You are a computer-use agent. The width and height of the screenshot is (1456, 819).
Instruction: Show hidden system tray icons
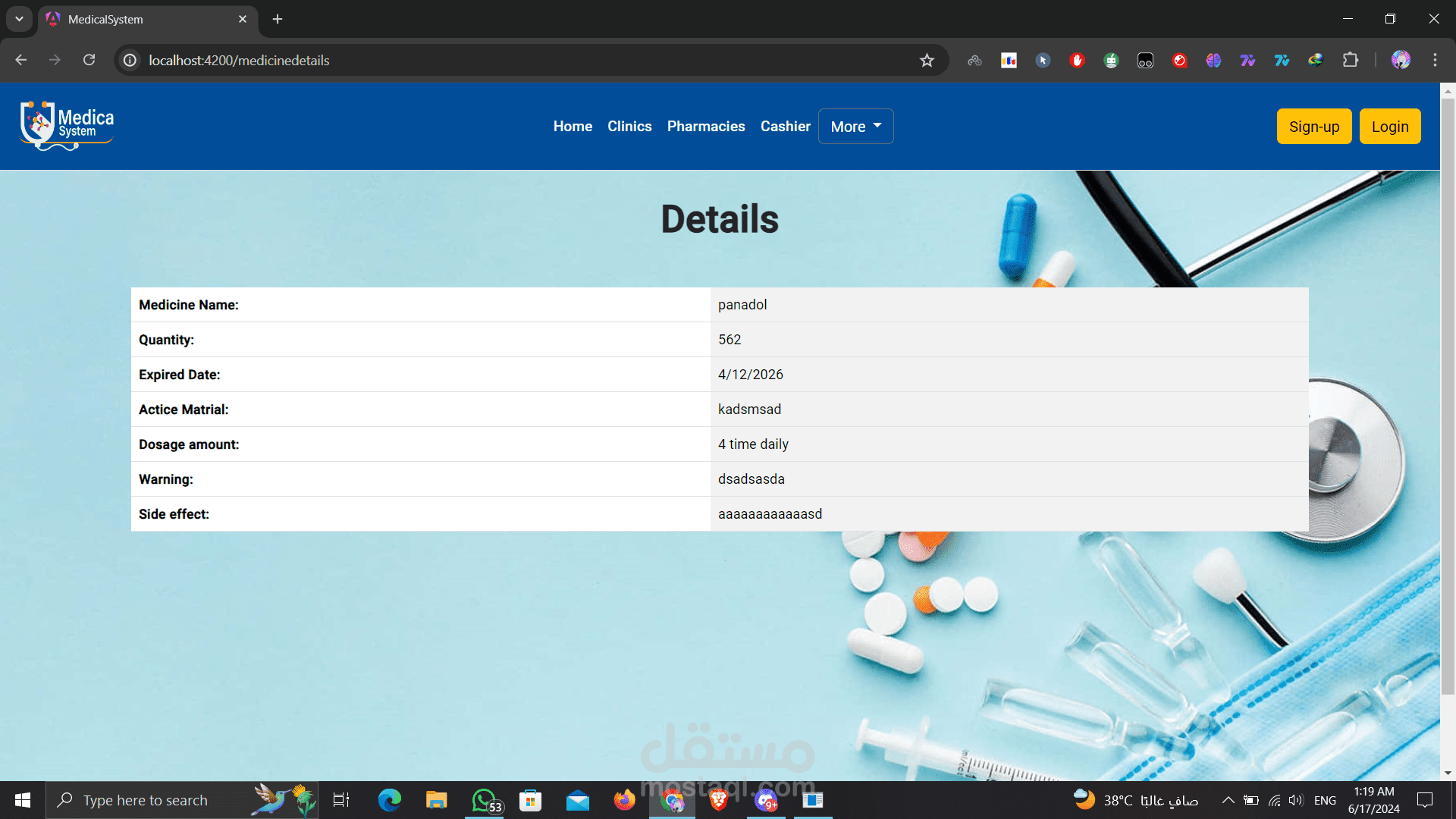1228,800
